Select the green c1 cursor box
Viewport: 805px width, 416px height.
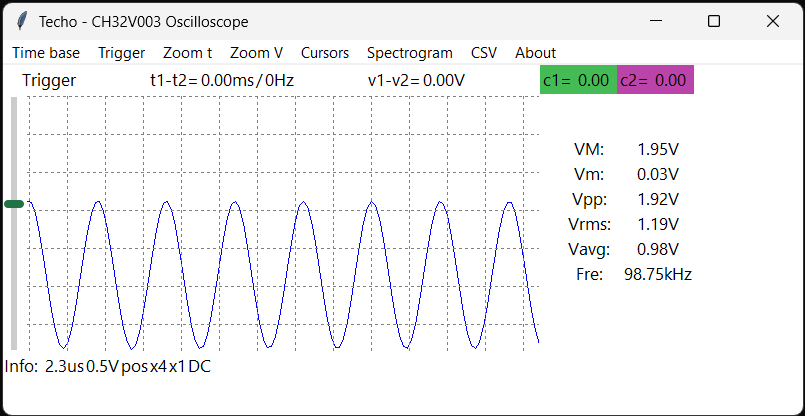pyautogui.click(x=578, y=80)
